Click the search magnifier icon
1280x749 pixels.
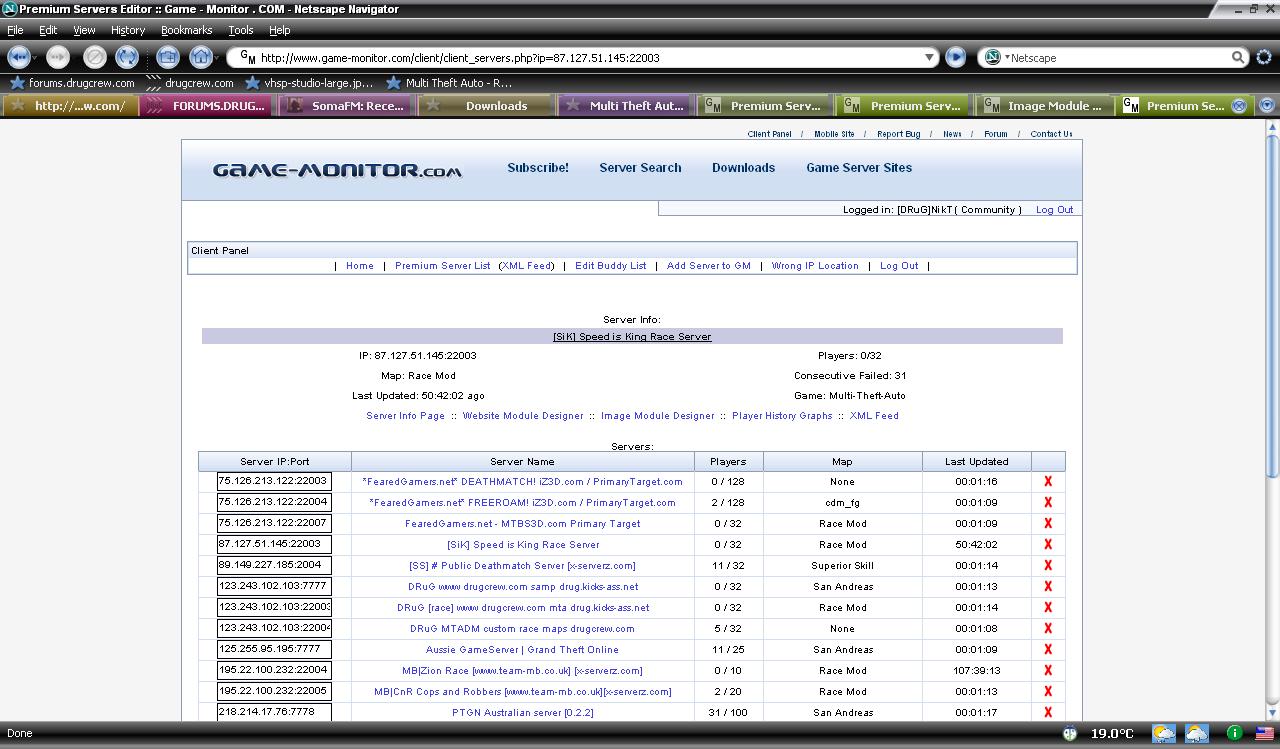[x=1238, y=58]
